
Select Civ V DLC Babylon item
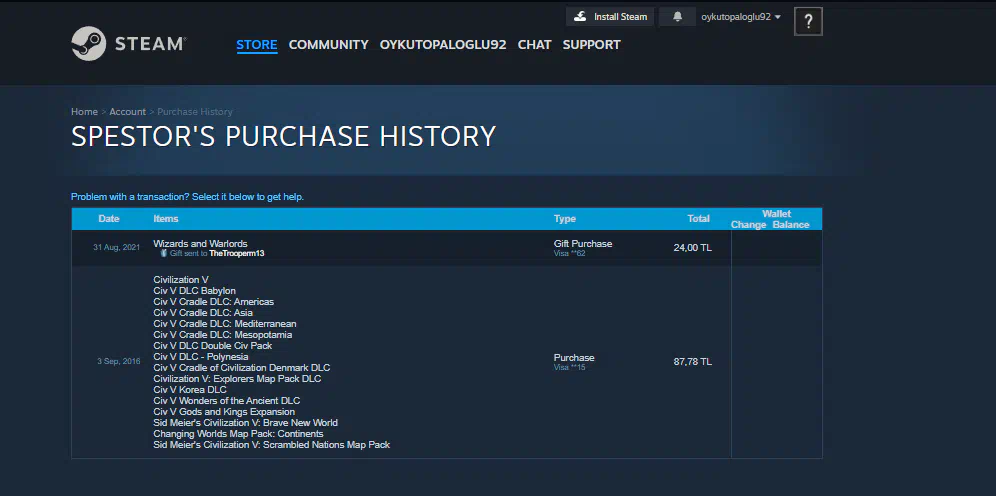[194, 291]
